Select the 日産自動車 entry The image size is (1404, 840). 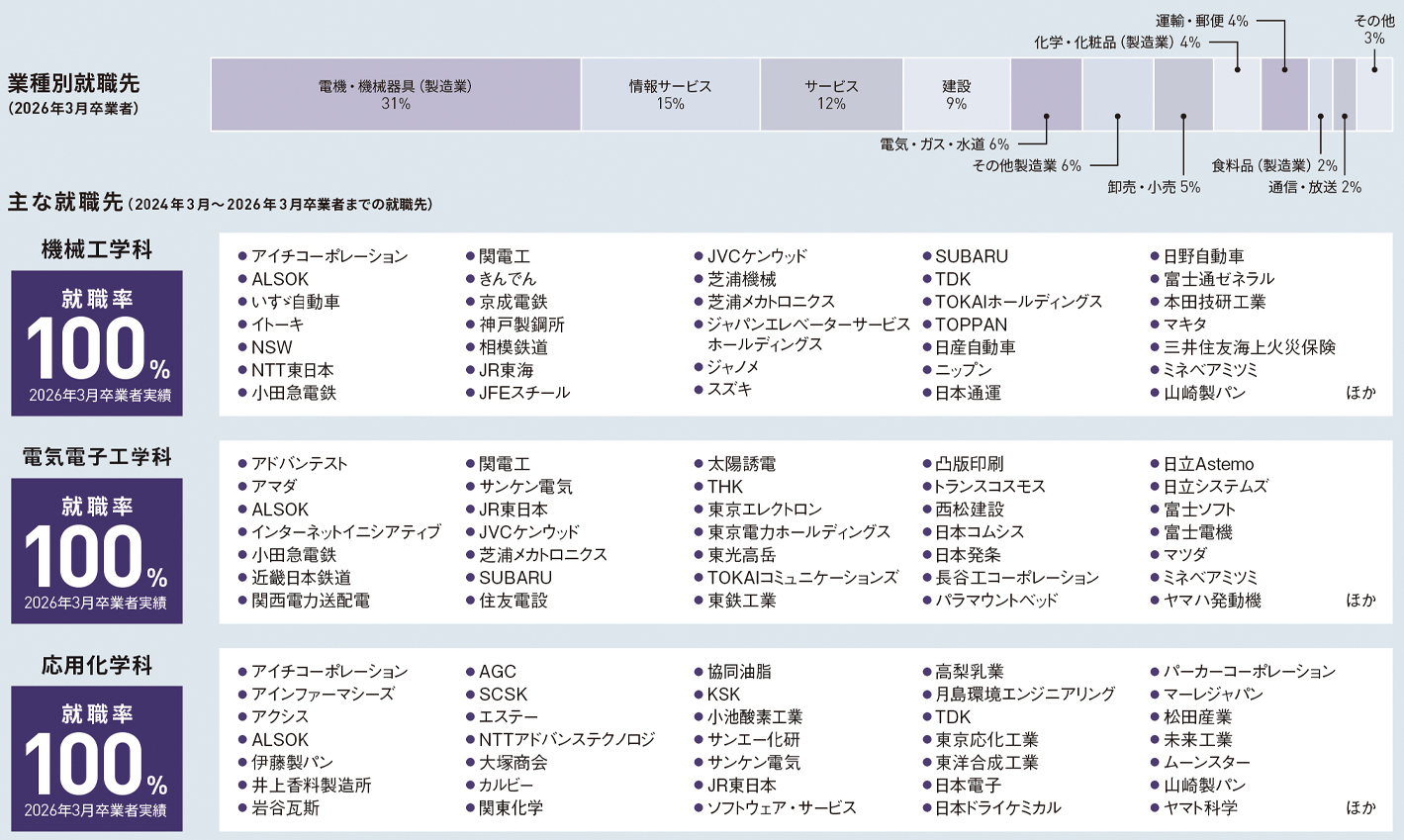[x=976, y=347]
